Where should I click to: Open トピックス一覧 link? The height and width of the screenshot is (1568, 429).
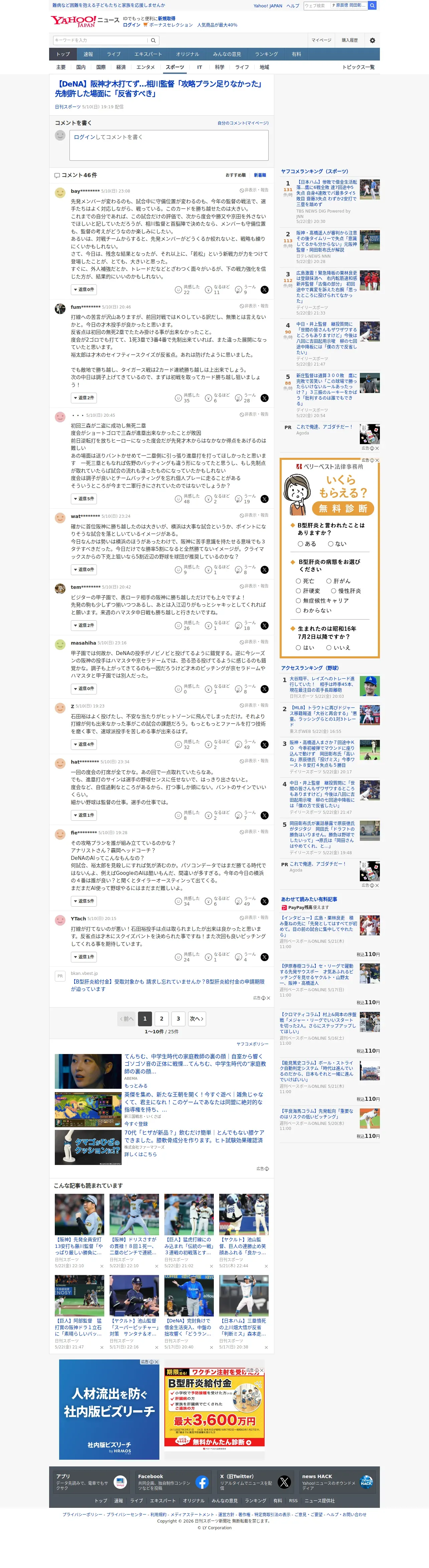pyautogui.click(x=359, y=68)
